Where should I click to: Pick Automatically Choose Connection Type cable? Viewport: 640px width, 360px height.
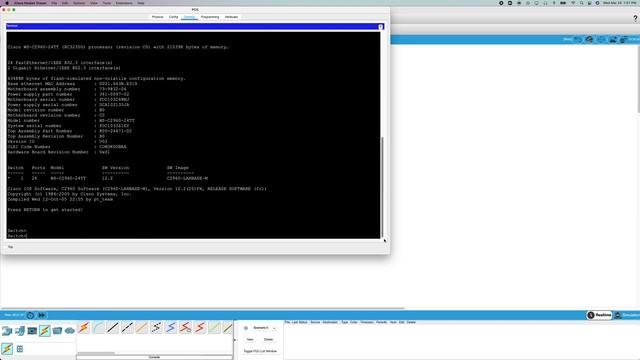[84, 327]
